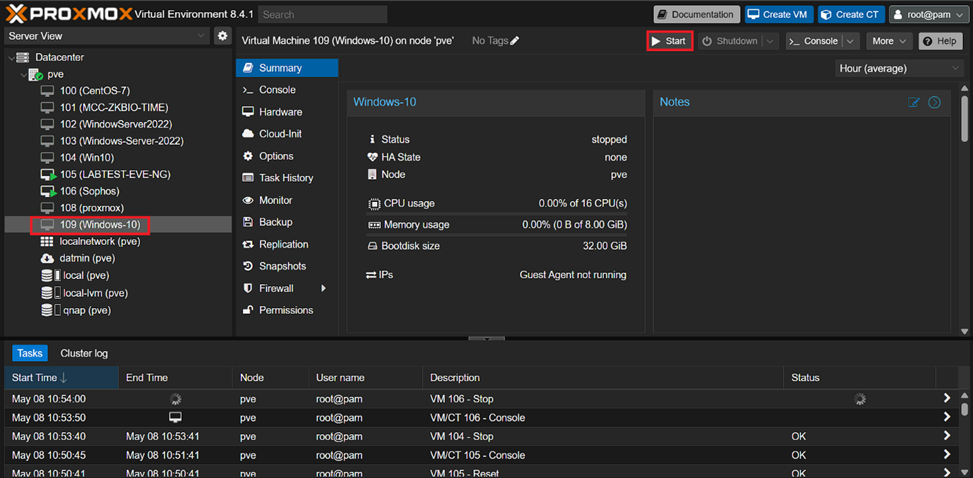Edit Notes using the pencil icon
The width and height of the screenshot is (973, 478).
click(x=913, y=102)
